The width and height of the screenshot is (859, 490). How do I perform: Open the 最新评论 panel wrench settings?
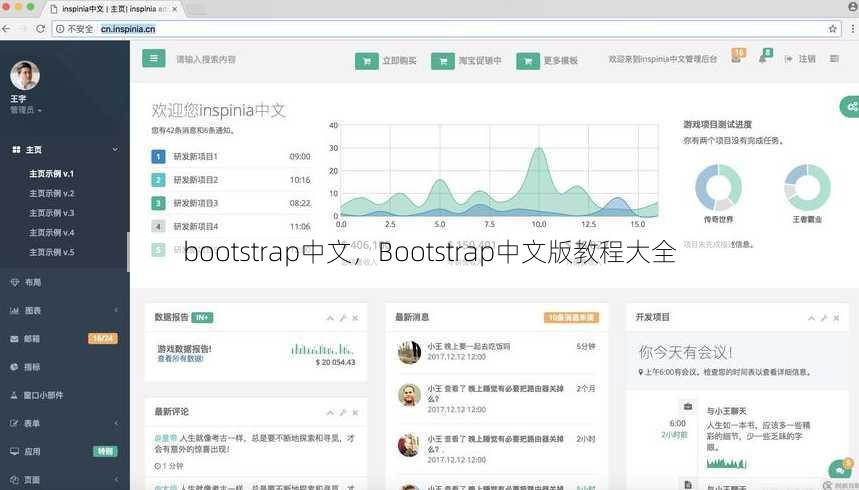(343, 412)
